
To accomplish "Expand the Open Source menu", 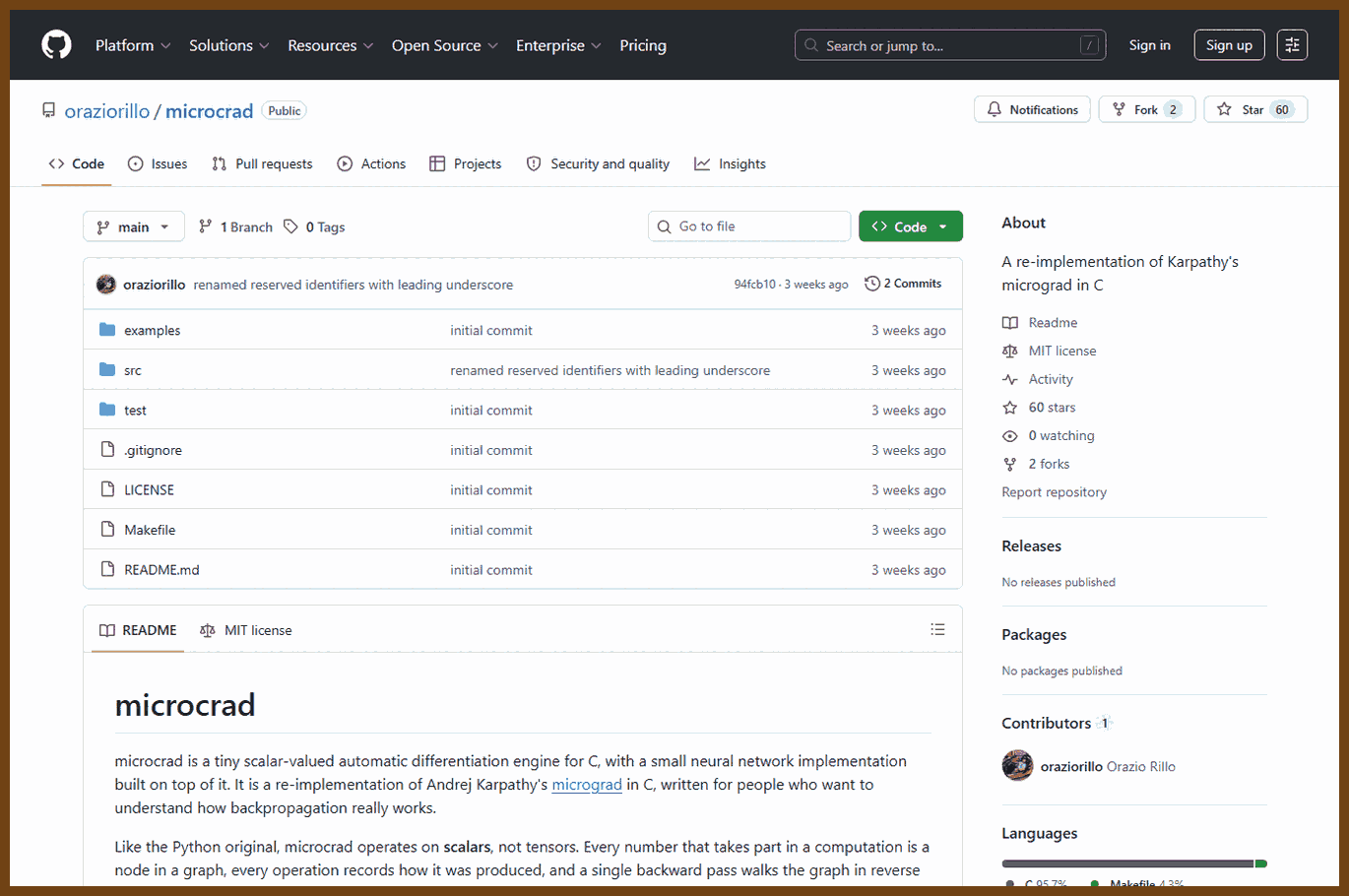I will tap(445, 45).
